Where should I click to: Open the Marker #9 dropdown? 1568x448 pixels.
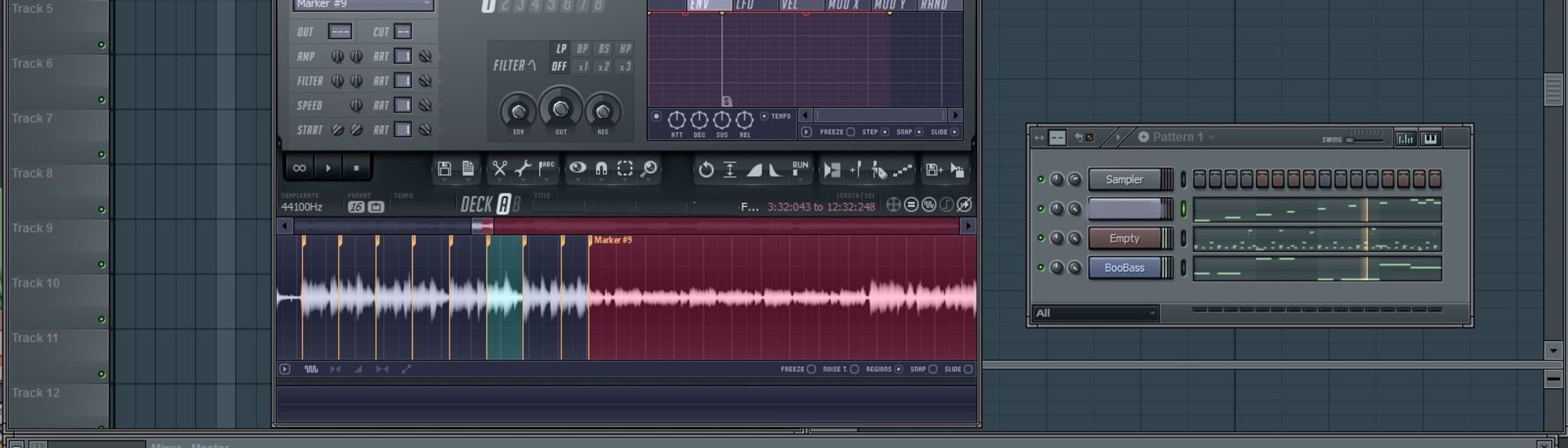pos(364,5)
